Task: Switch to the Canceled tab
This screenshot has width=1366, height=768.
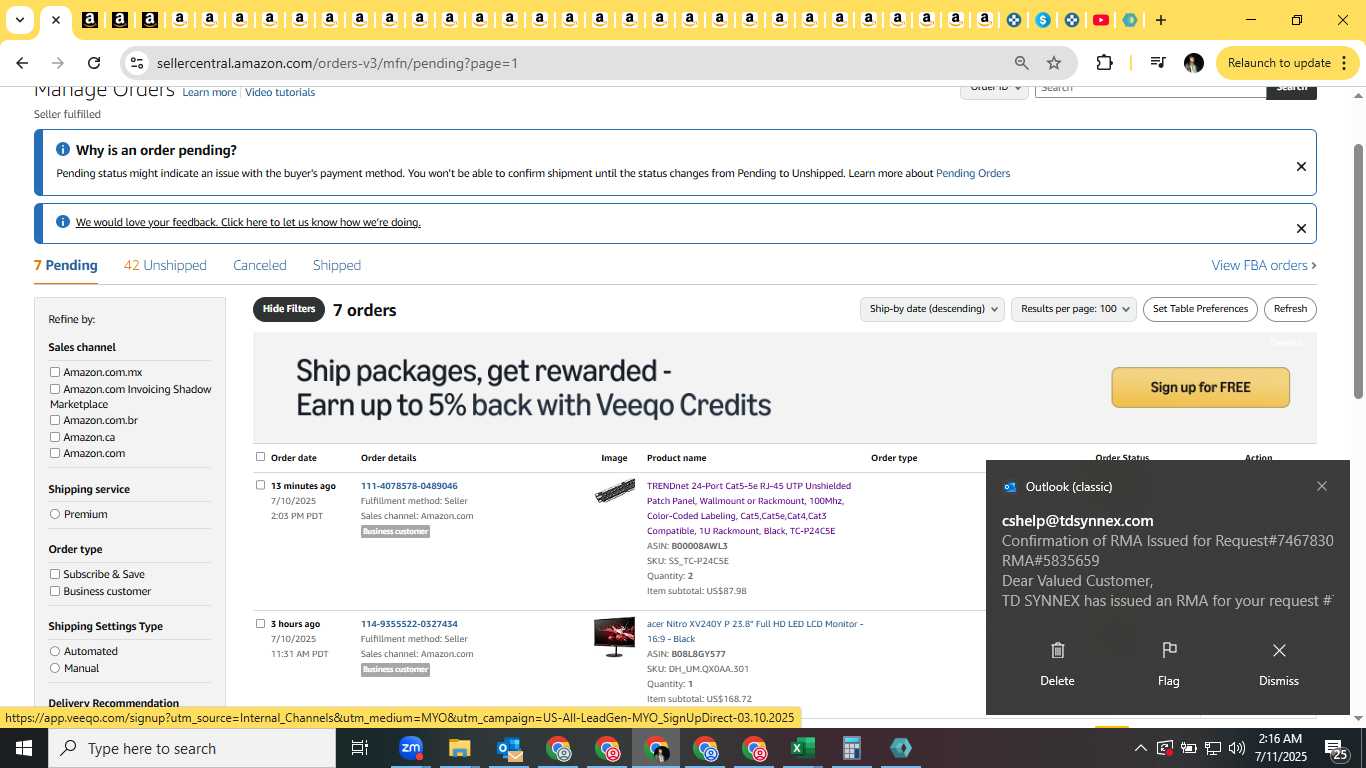Action: 260,265
